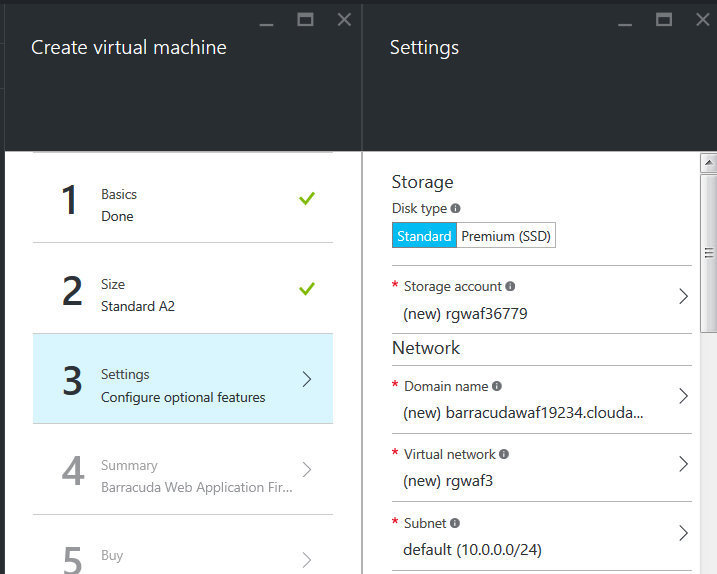Open step 5 Buy
Viewport: 717px width, 574px height.
(183, 544)
